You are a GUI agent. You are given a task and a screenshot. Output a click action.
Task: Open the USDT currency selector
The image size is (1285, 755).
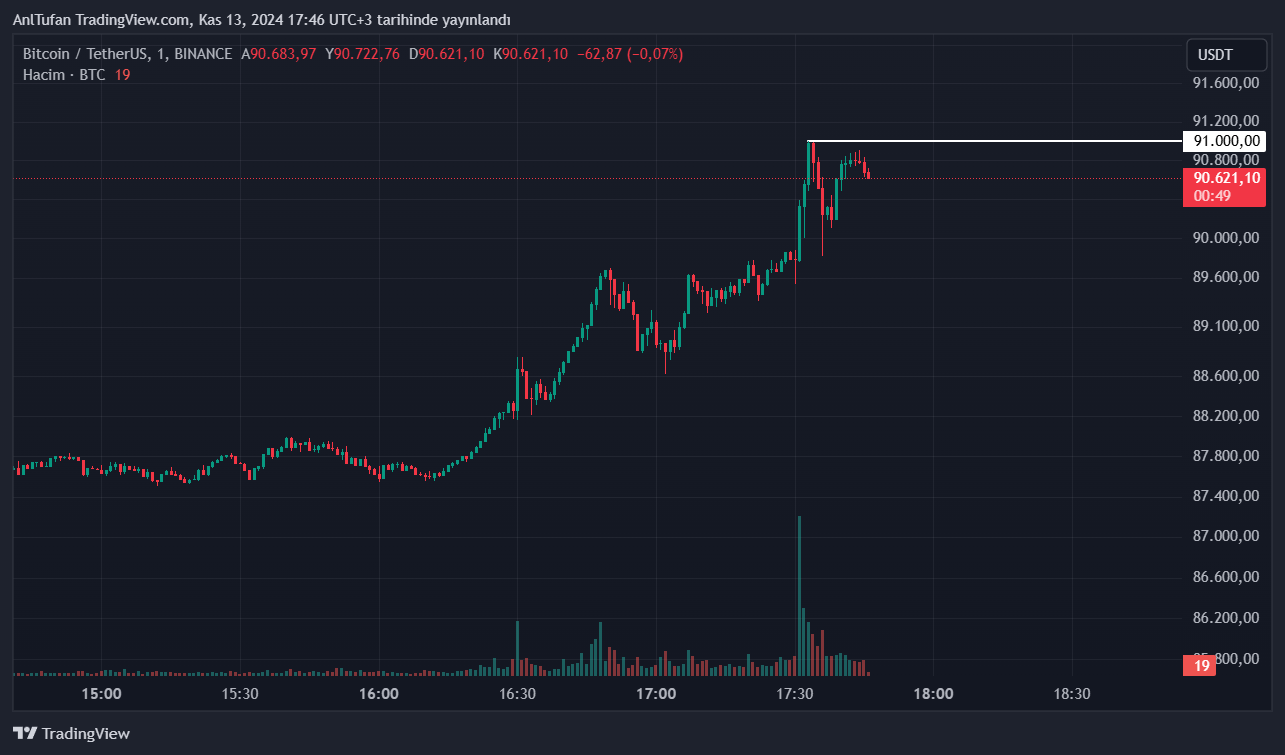tap(1215, 55)
